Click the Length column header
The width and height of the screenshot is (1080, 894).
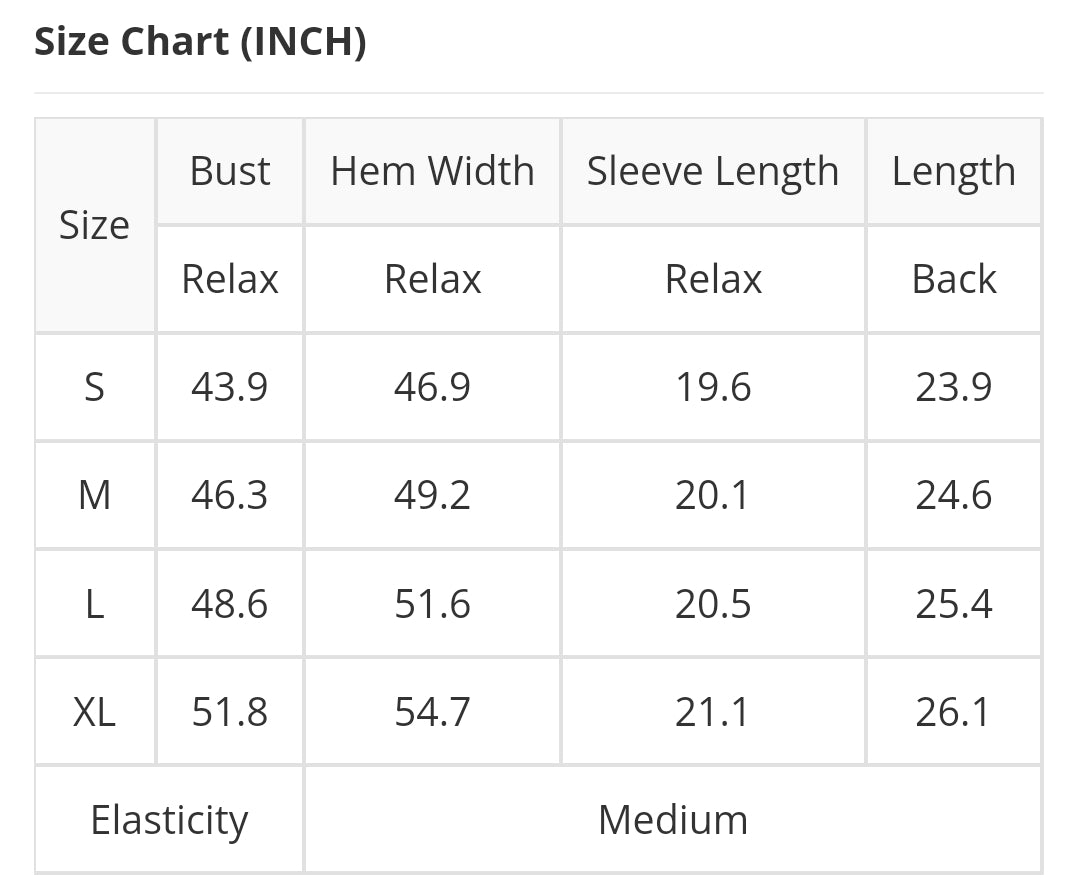coord(954,171)
